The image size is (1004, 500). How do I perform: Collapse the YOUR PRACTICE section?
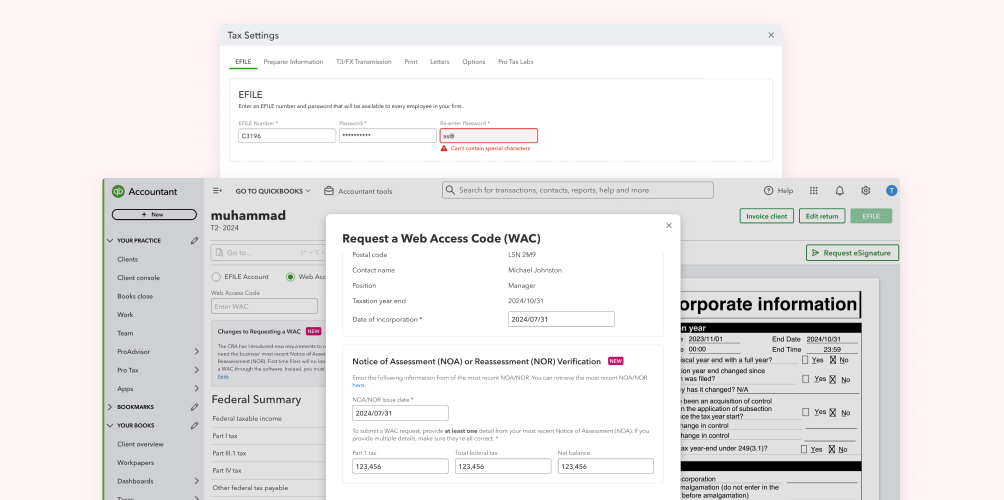point(109,241)
